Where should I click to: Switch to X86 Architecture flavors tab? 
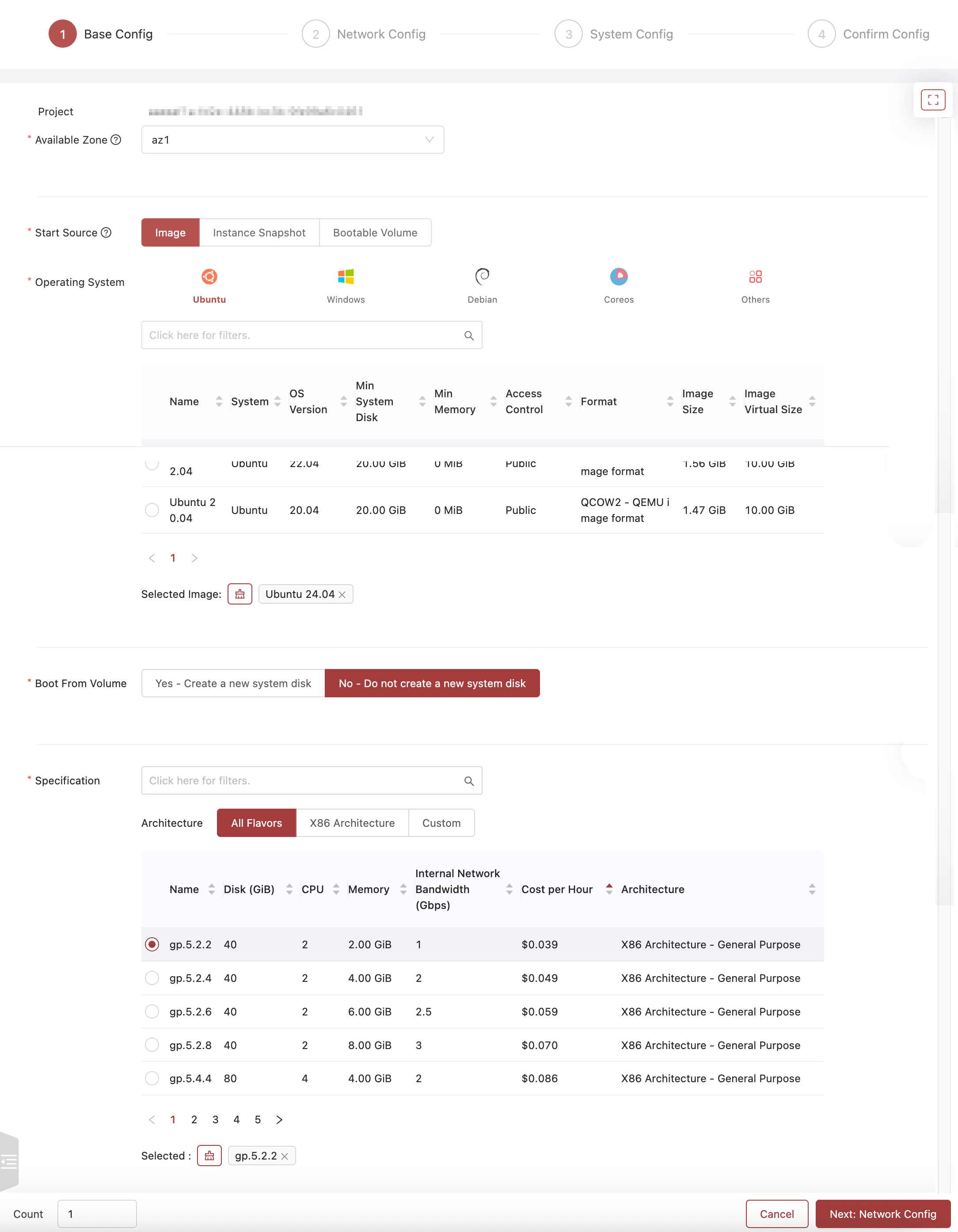coord(352,823)
